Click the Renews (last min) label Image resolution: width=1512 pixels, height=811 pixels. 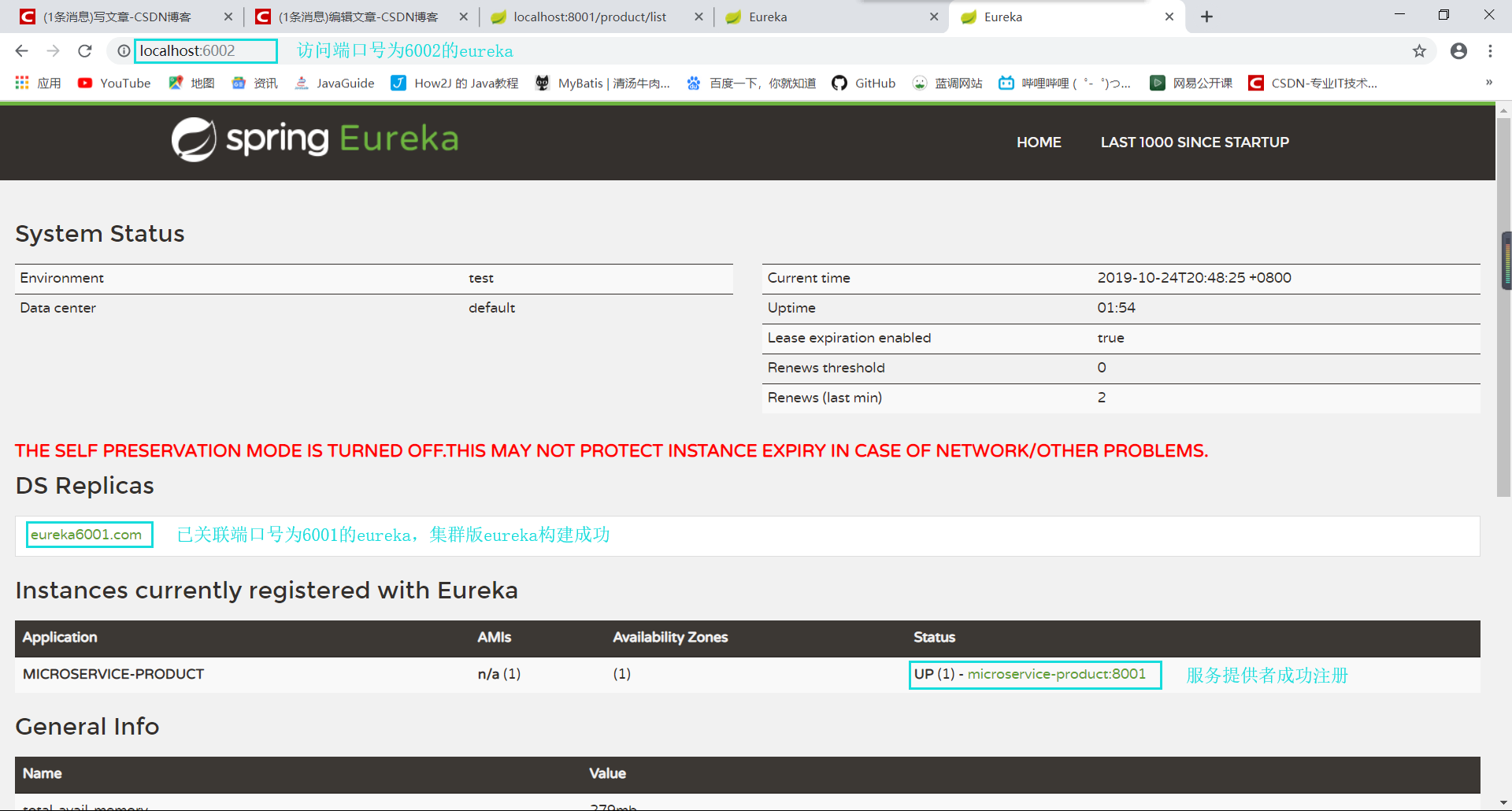[x=825, y=398]
